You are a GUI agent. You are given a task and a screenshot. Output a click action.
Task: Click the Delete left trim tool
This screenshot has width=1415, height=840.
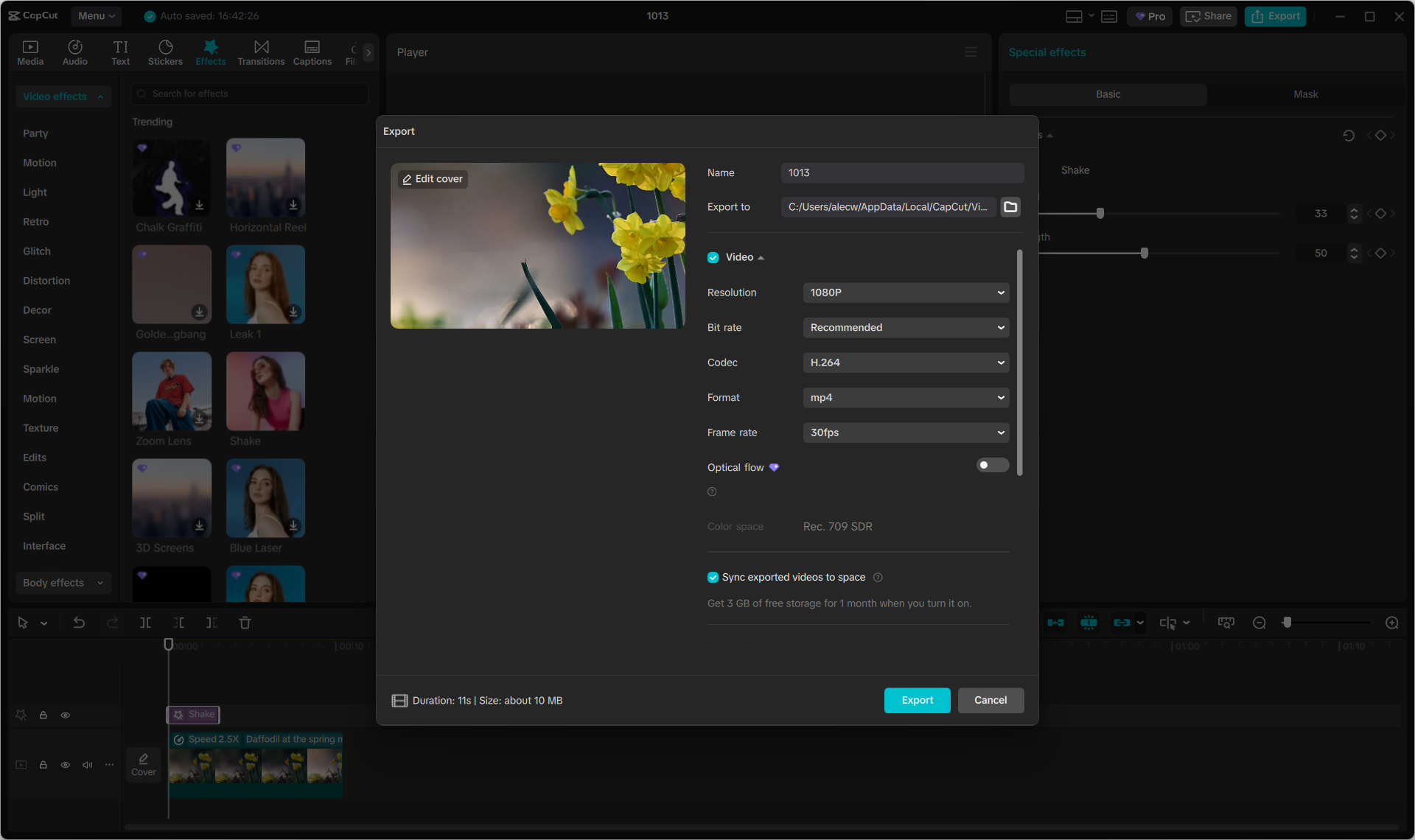click(179, 623)
